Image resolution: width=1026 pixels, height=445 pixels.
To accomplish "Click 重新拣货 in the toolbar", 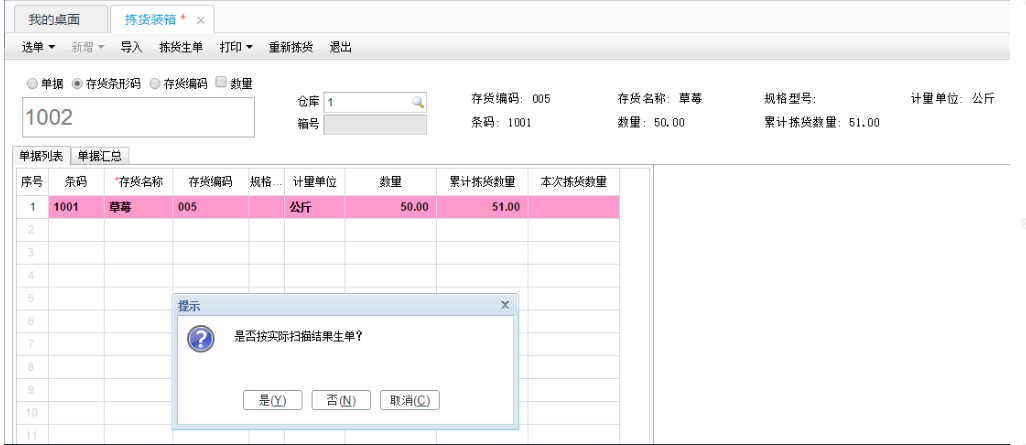I will pos(291,47).
